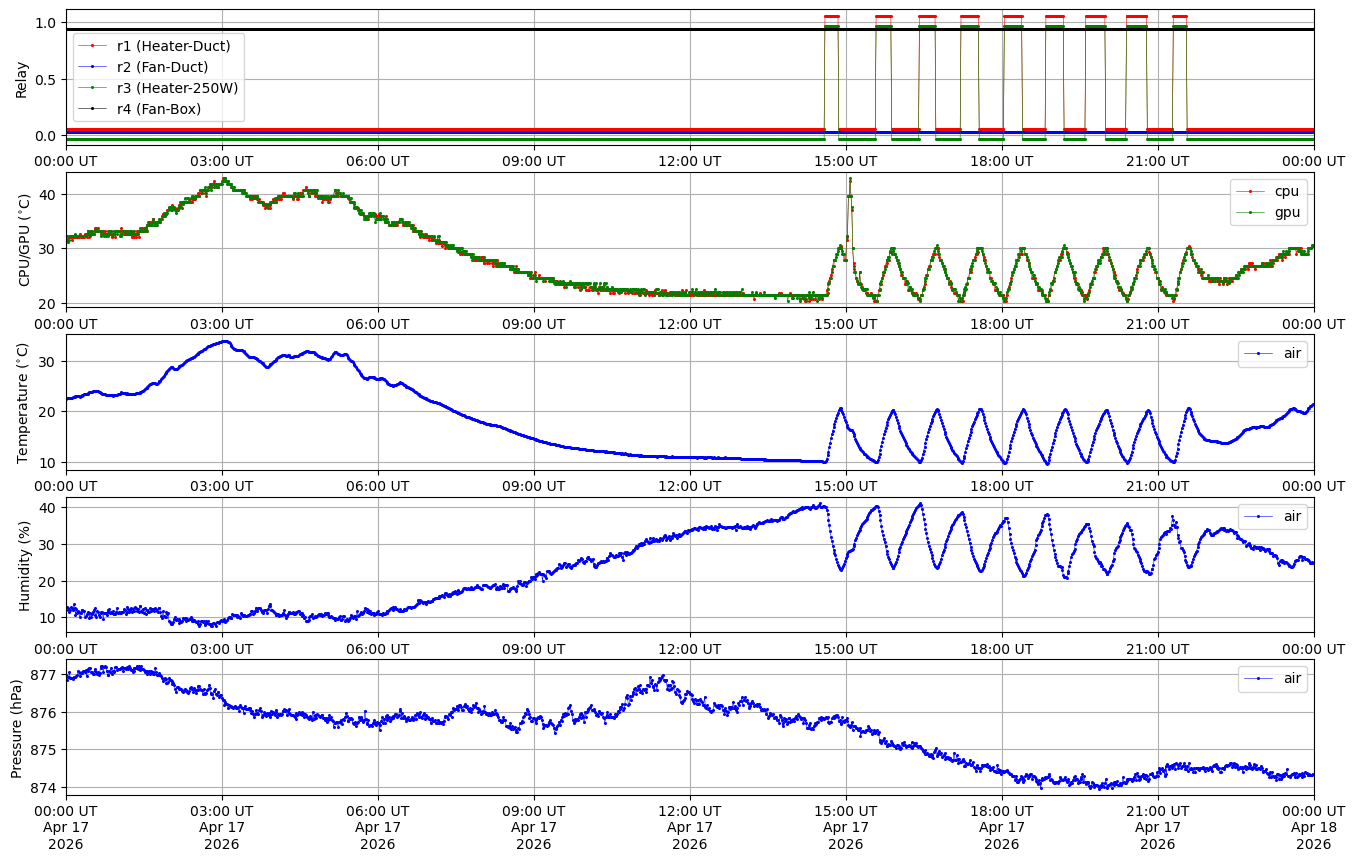Select the CPU/GPU (°C) axis label
1355x861 pixels.
pos(25,240)
